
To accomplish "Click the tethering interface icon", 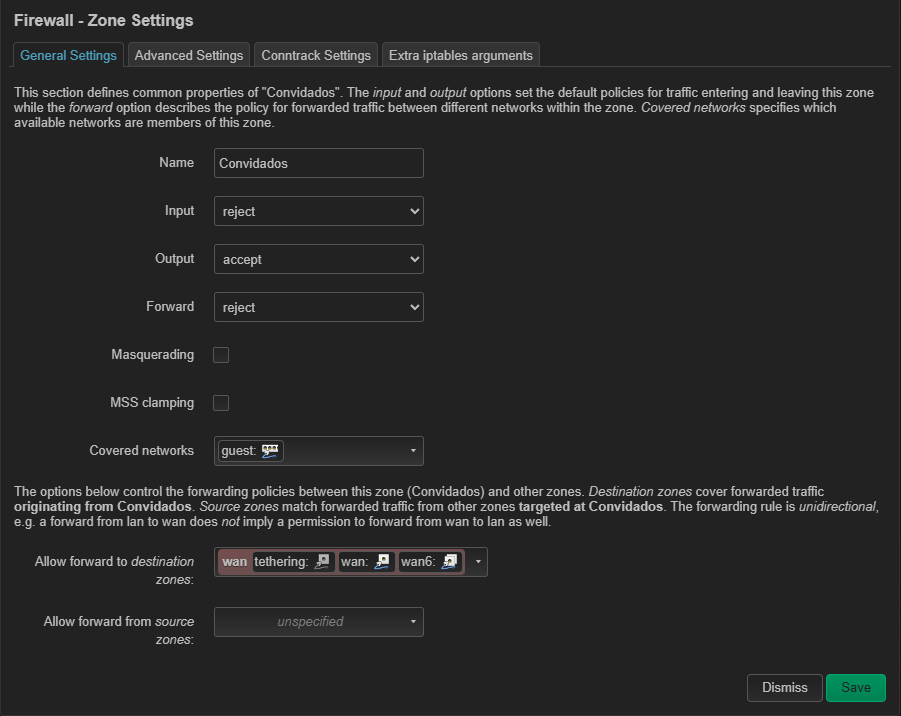I will 322,562.
